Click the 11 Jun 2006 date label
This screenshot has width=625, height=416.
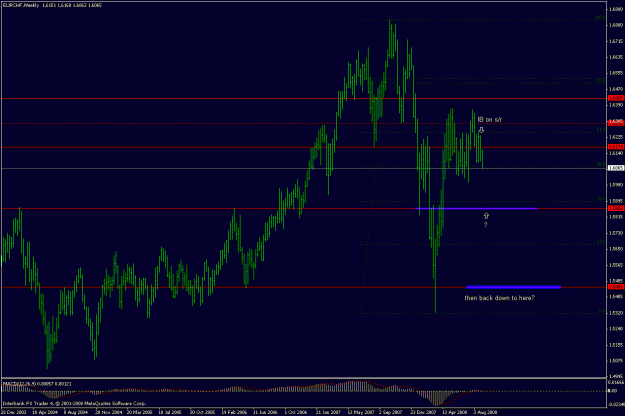coord(265,412)
